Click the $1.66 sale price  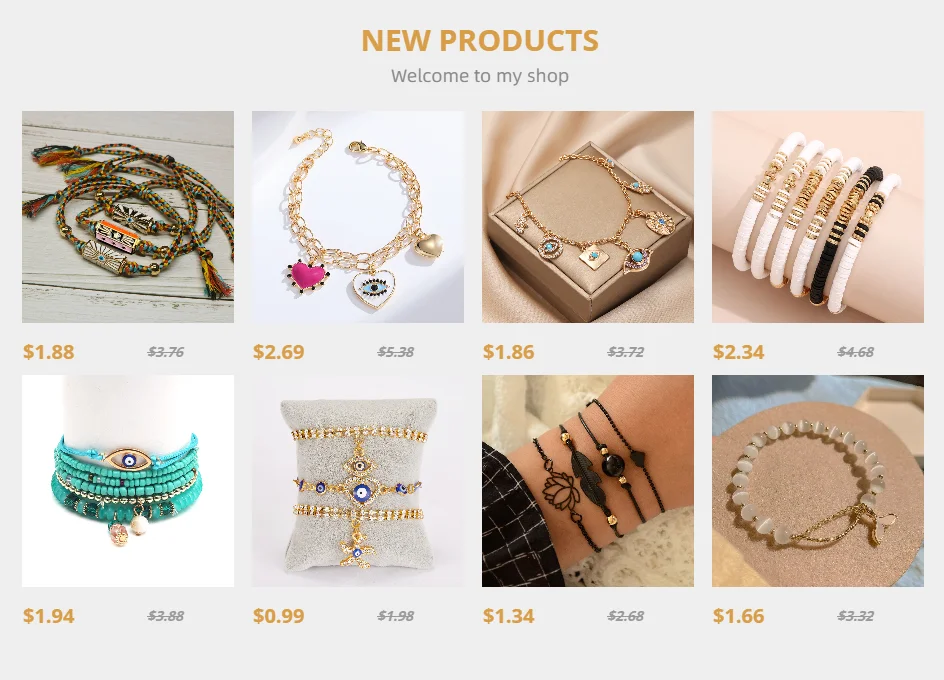pyautogui.click(x=739, y=616)
